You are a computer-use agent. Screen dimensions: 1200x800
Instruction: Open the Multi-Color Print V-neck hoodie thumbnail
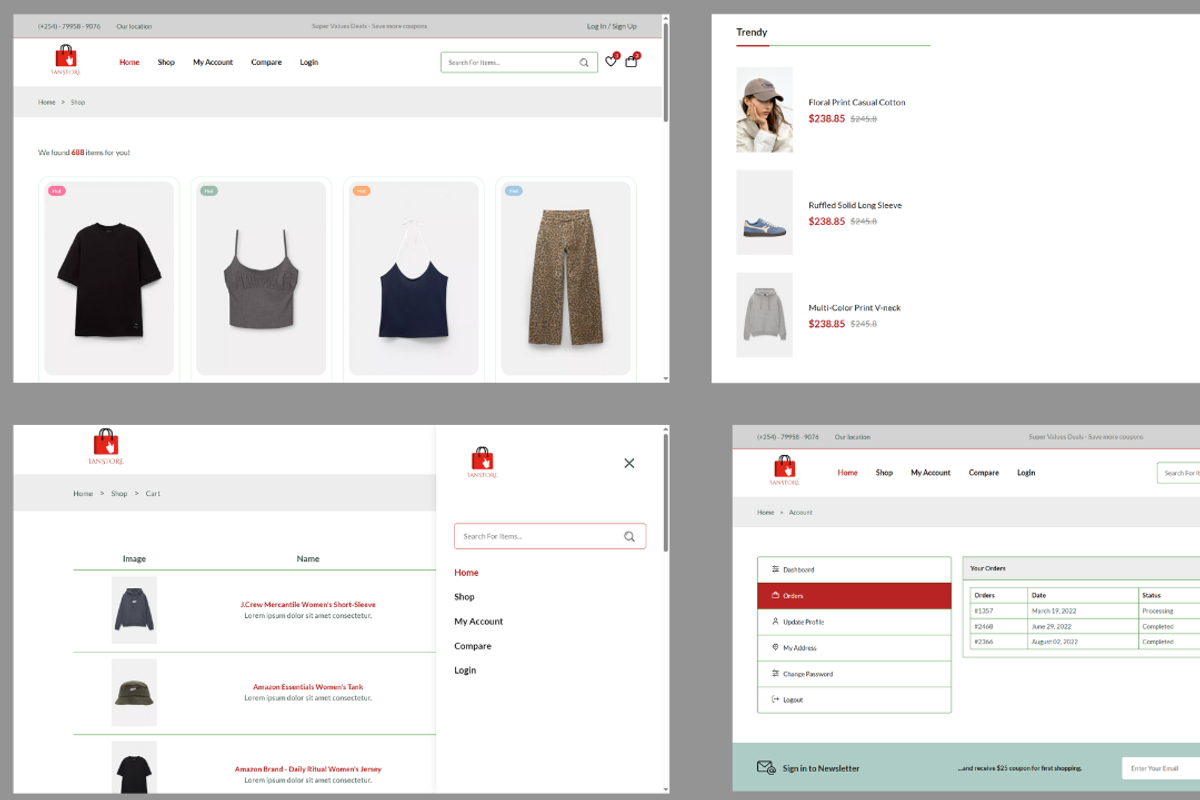click(x=764, y=315)
